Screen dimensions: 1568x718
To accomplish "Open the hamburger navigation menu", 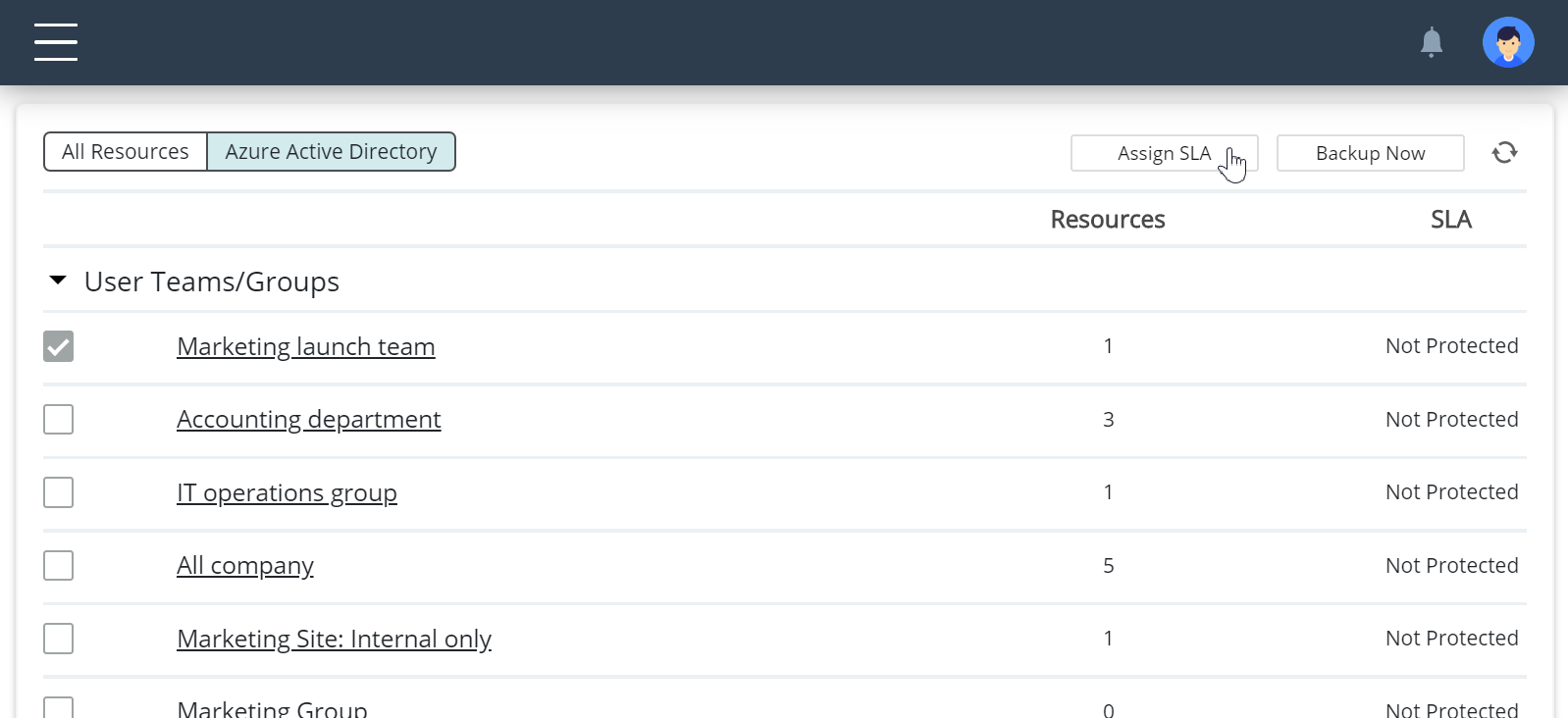I will click(x=56, y=42).
